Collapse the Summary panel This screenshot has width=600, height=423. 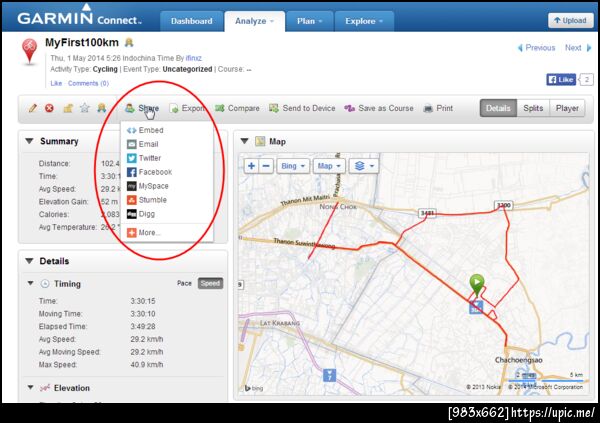point(29,141)
